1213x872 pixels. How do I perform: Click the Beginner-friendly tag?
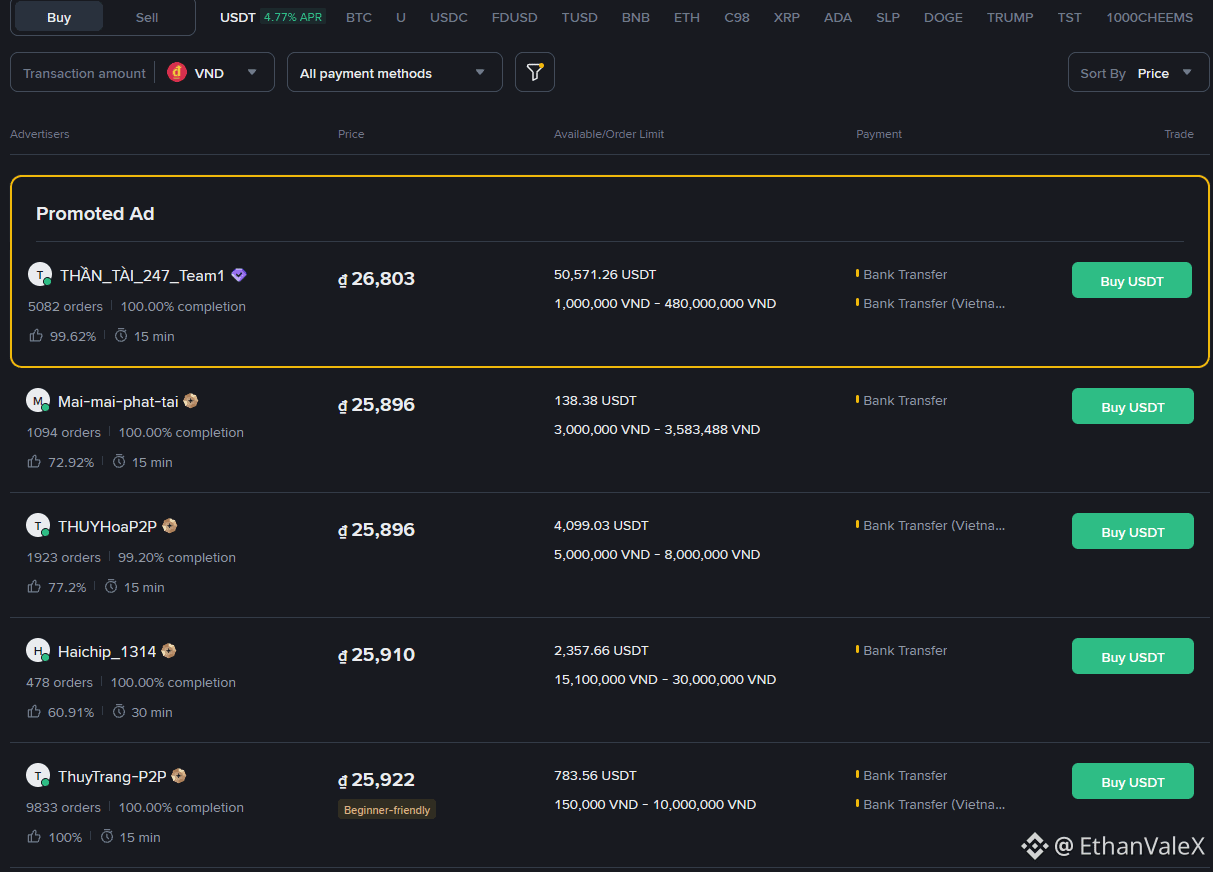[387, 810]
